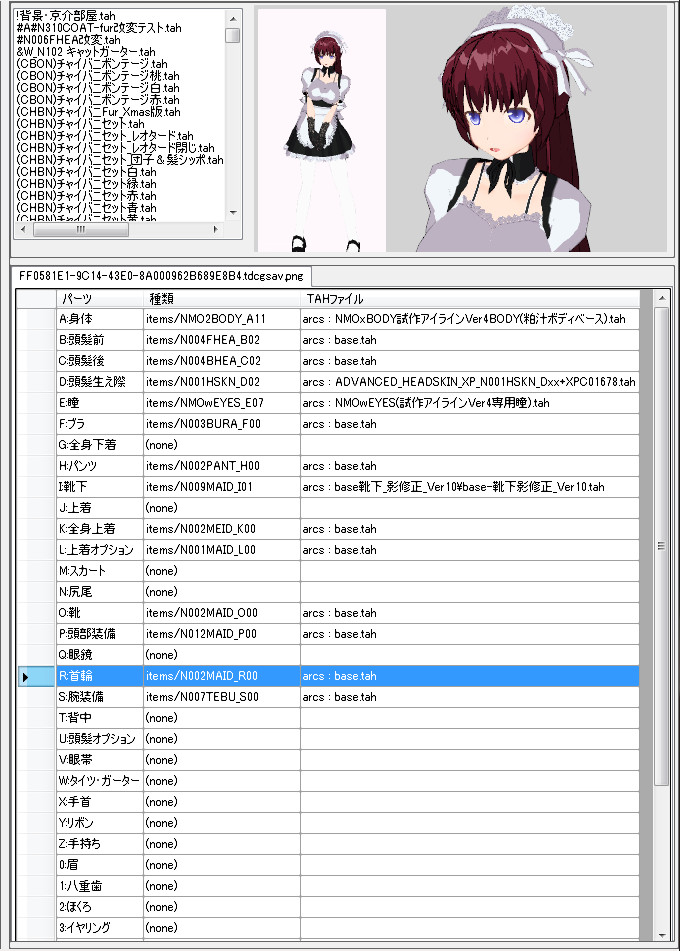Click the 種類 column header

click(222, 299)
